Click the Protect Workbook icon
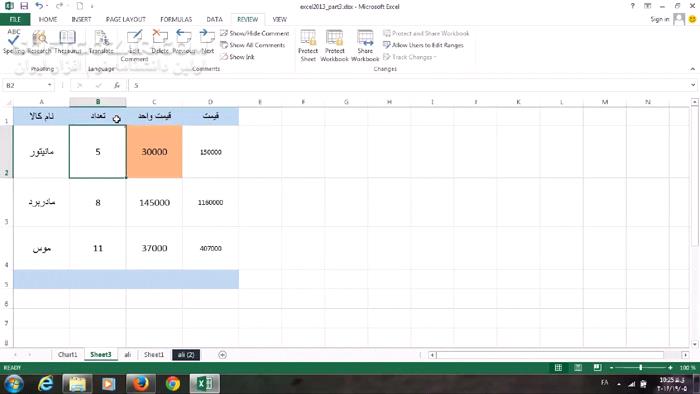The height and width of the screenshot is (394, 700). coord(334,45)
